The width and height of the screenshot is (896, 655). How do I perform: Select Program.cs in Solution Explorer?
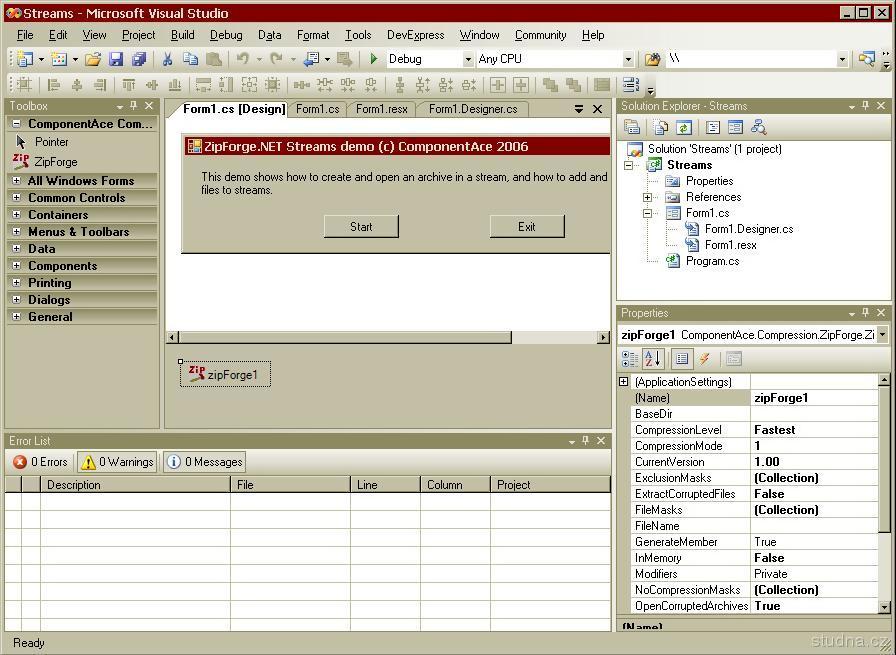[712, 261]
